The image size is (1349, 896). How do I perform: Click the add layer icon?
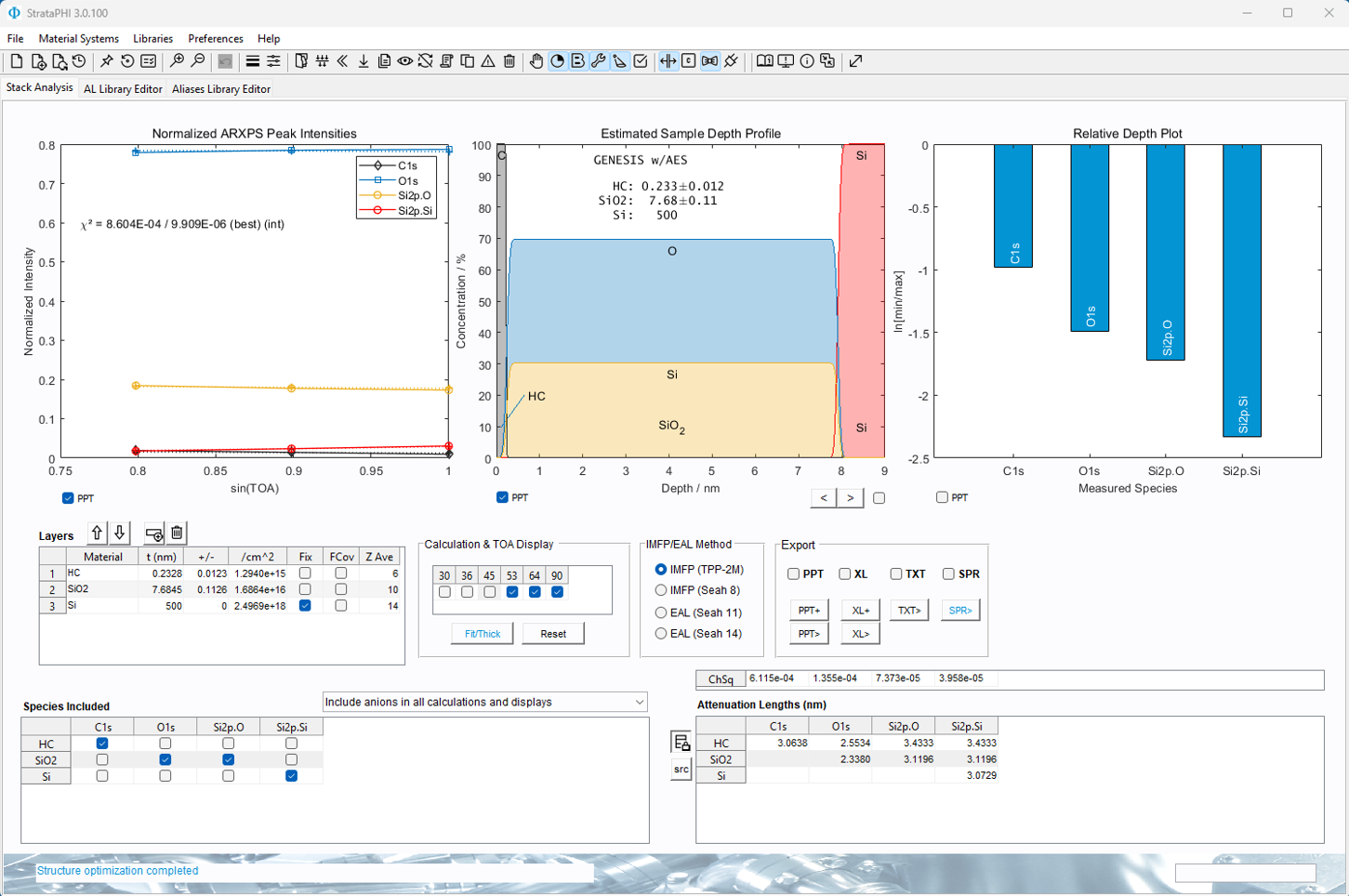154,534
